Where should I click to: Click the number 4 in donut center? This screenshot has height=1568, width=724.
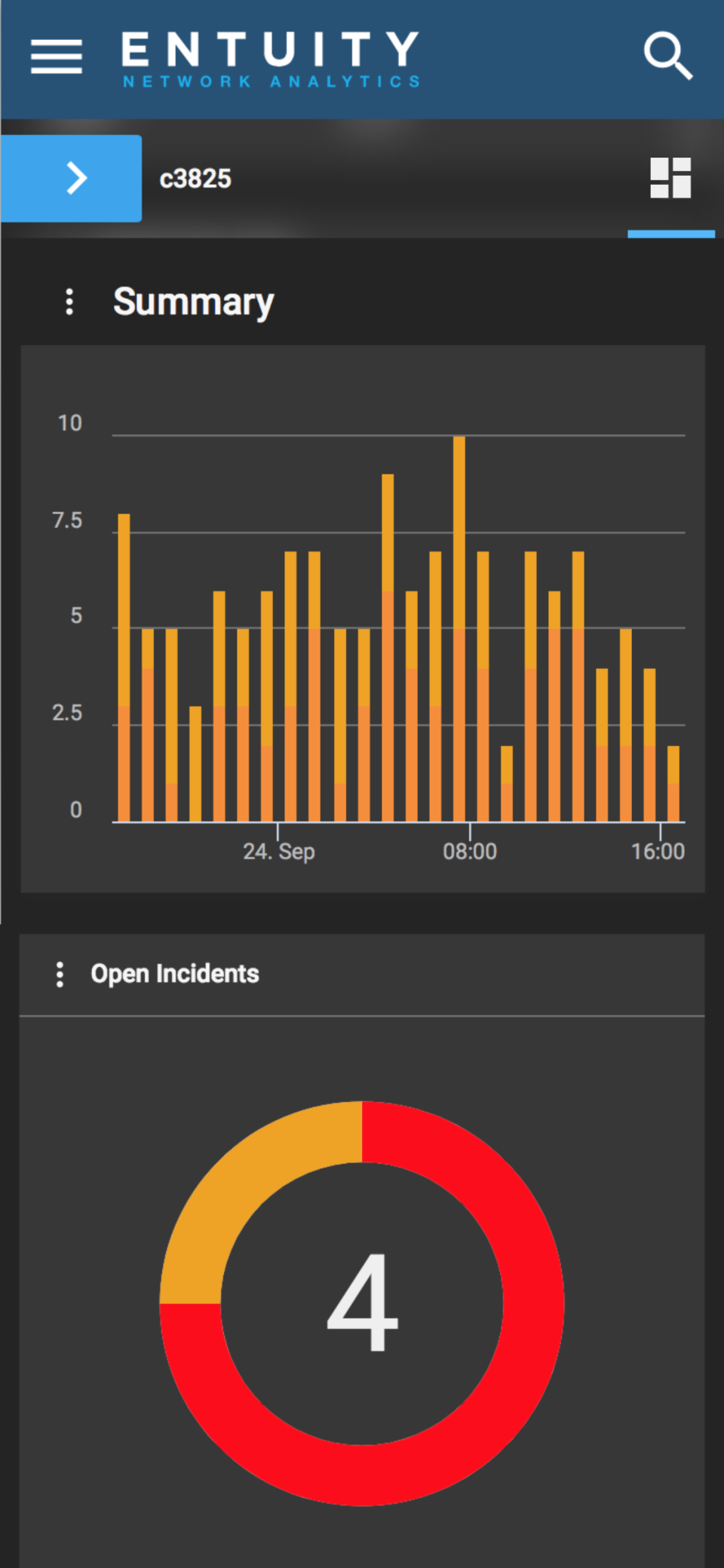point(362,1303)
